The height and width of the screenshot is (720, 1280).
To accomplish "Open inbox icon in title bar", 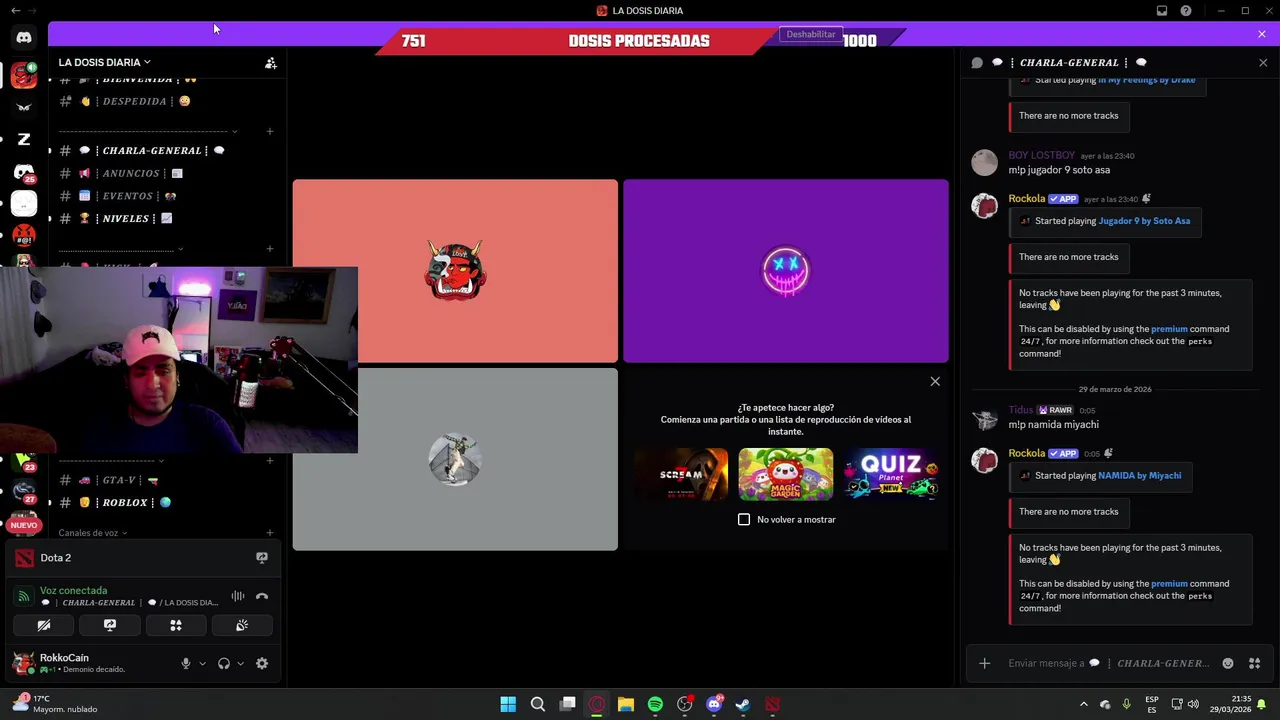I will [1162, 11].
